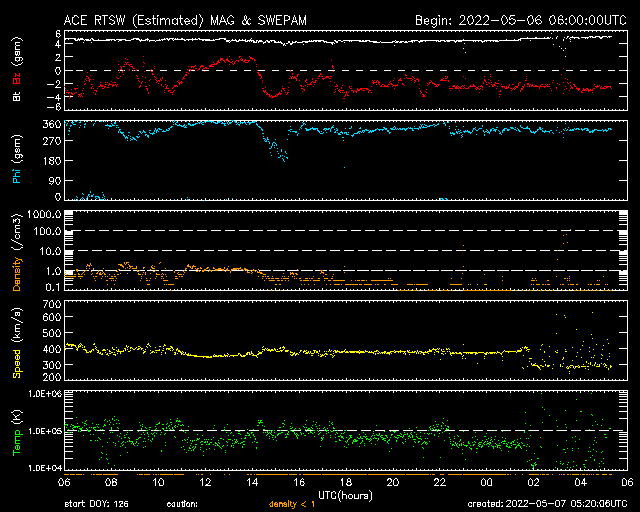Click the 18 hour mark on the time axis
Viewport: 640px width, 512px height.
pos(344,482)
